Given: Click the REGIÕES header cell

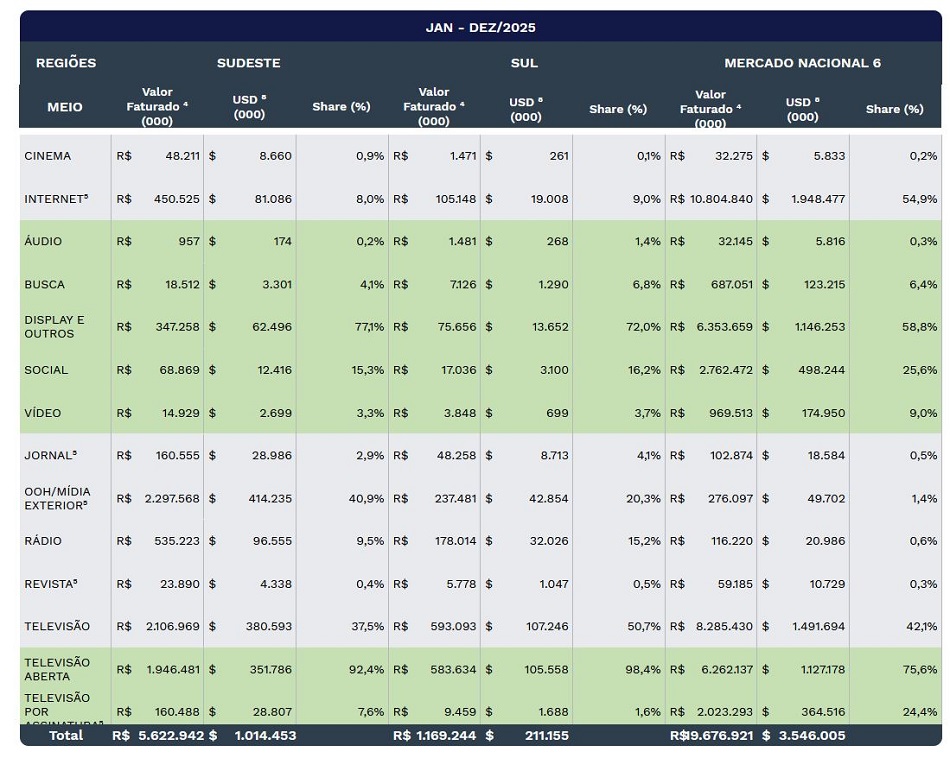Looking at the screenshot, I should point(66,63).
